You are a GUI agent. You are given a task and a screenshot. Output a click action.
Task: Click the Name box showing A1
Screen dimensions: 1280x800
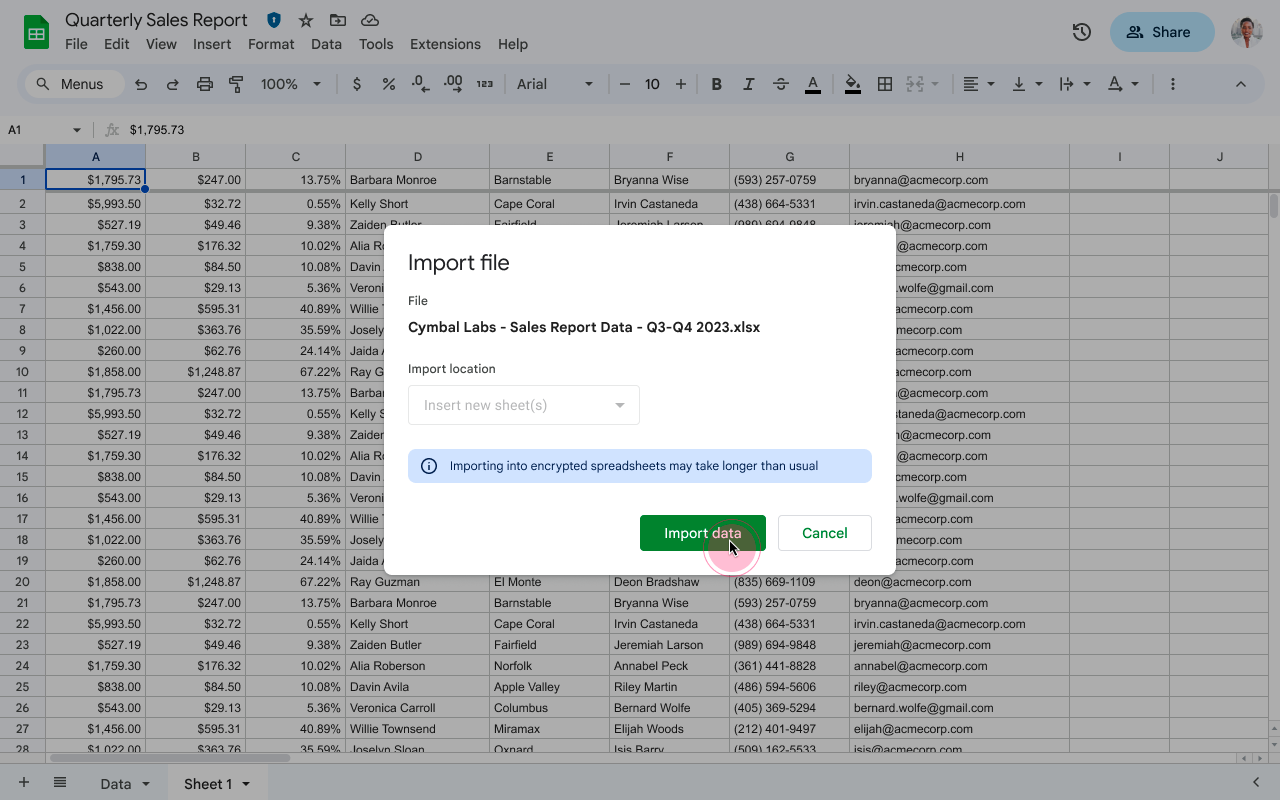click(x=40, y=130)
